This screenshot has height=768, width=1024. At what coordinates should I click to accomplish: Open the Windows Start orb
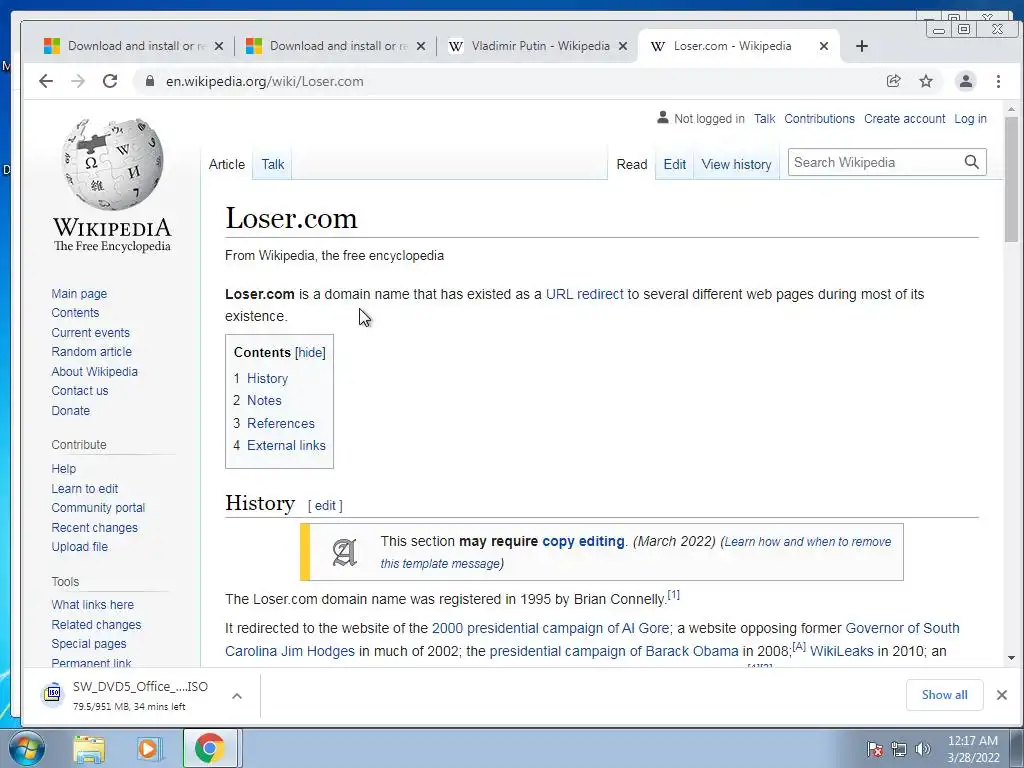pos(27,748)
